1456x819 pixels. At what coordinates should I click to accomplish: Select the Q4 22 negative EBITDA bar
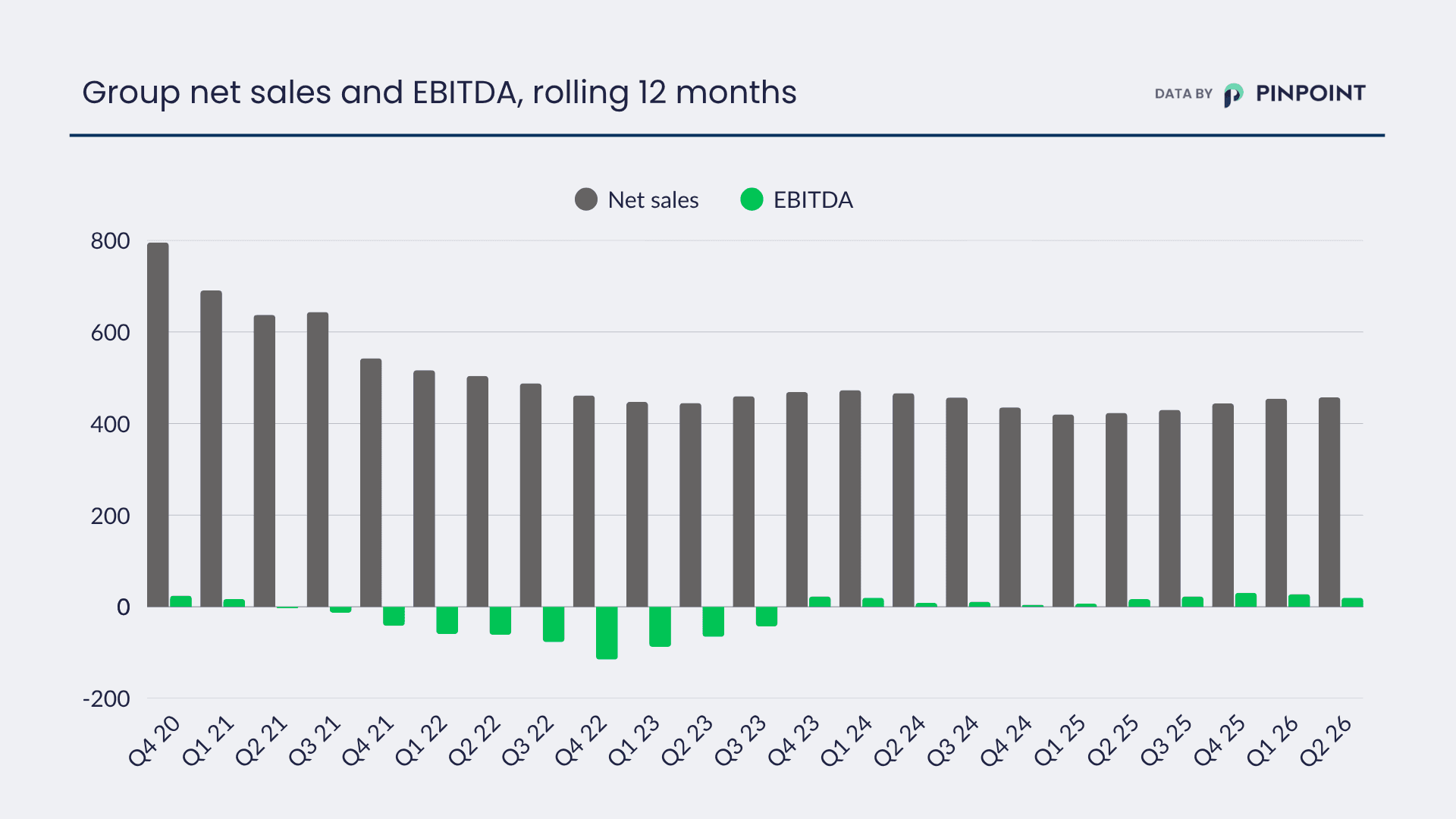pyautogui.click(x=607, y=632)
